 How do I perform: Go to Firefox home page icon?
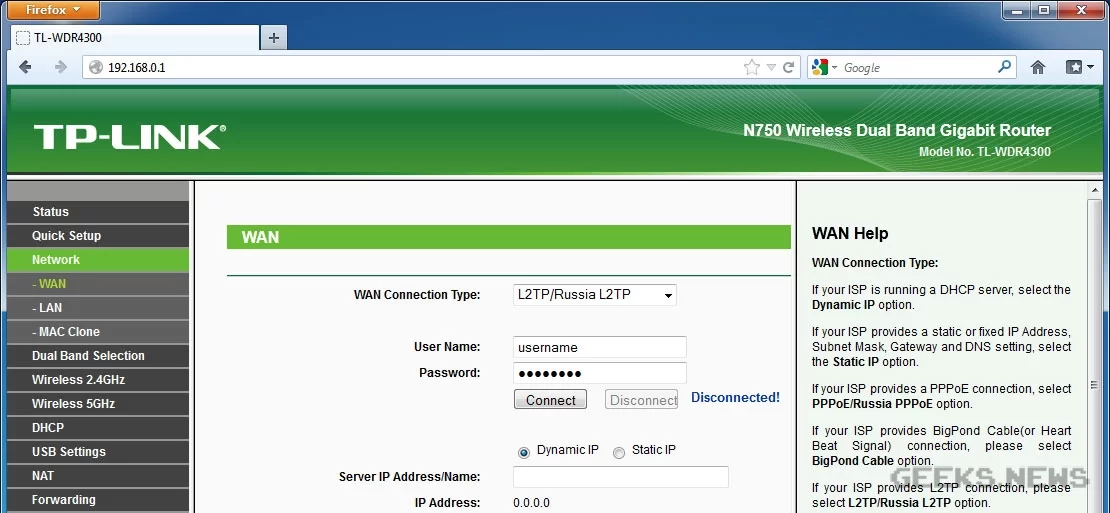coord(1038,67)
